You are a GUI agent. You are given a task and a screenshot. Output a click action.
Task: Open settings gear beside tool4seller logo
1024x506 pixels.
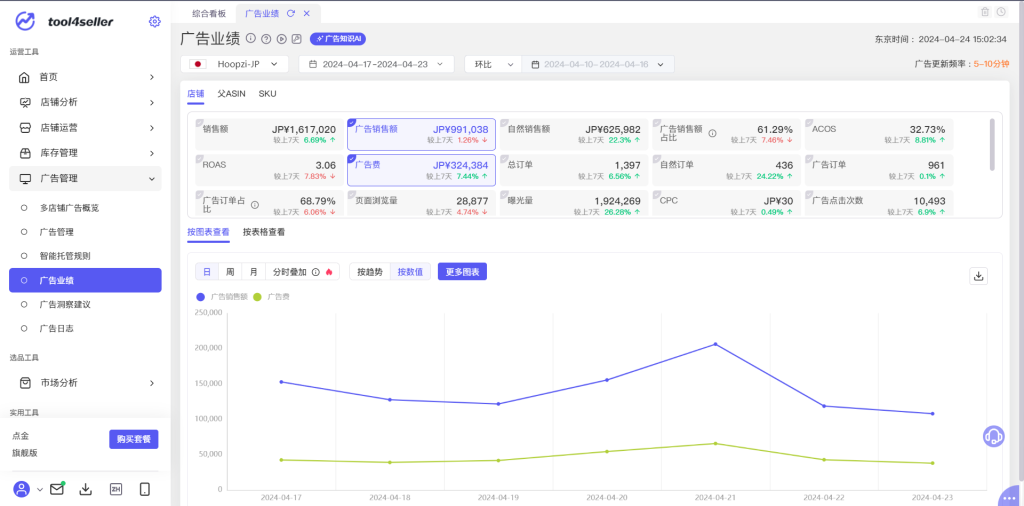pyautogui.click(x=155, y=22)
